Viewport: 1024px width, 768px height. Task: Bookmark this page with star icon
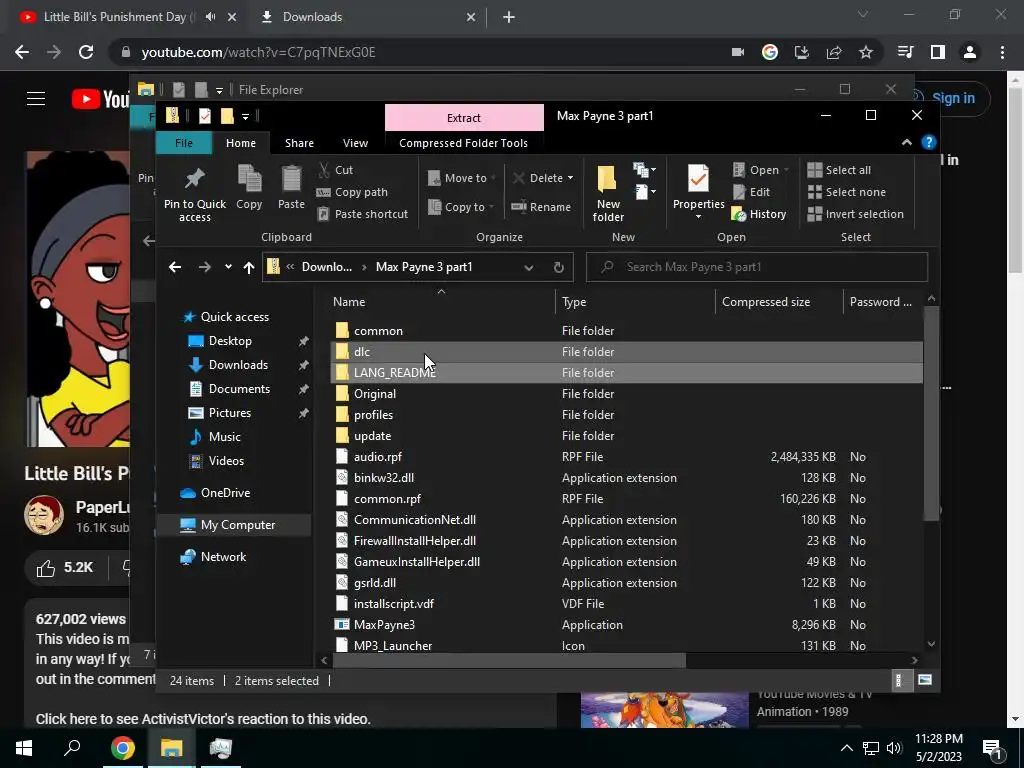tap(866, 52)
